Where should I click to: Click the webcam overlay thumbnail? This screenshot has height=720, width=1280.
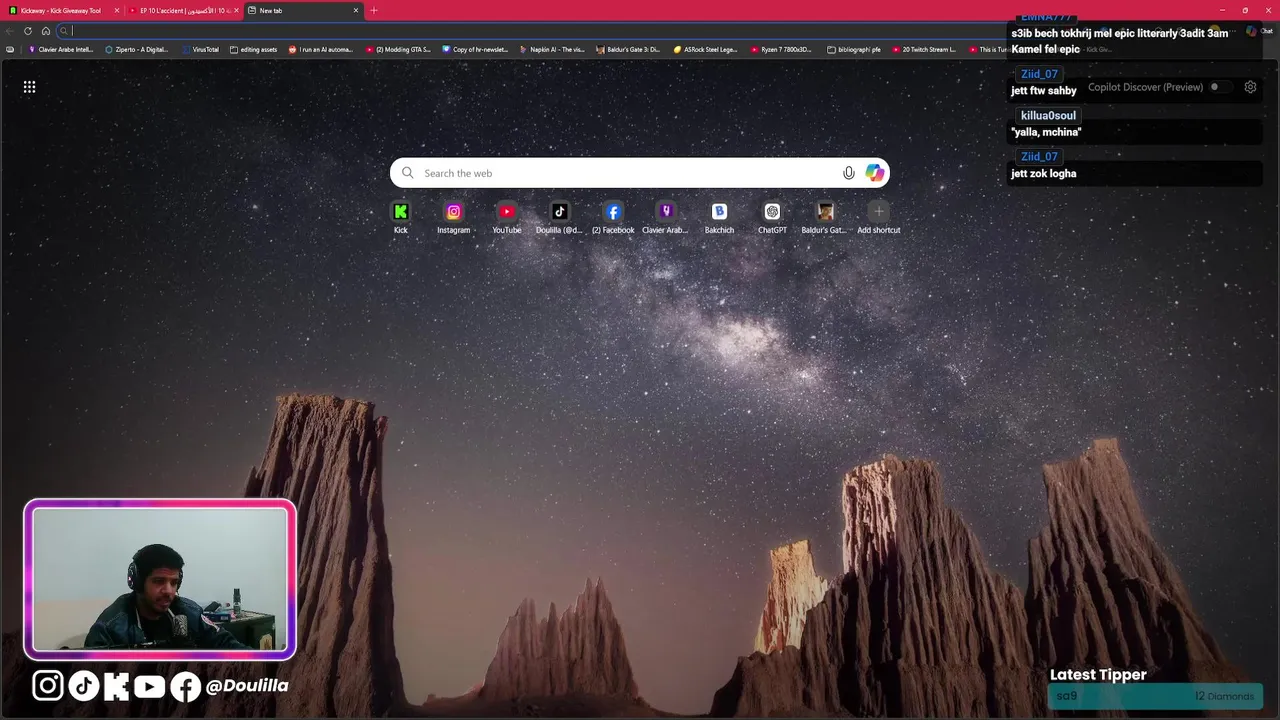[x=160, y=580]
